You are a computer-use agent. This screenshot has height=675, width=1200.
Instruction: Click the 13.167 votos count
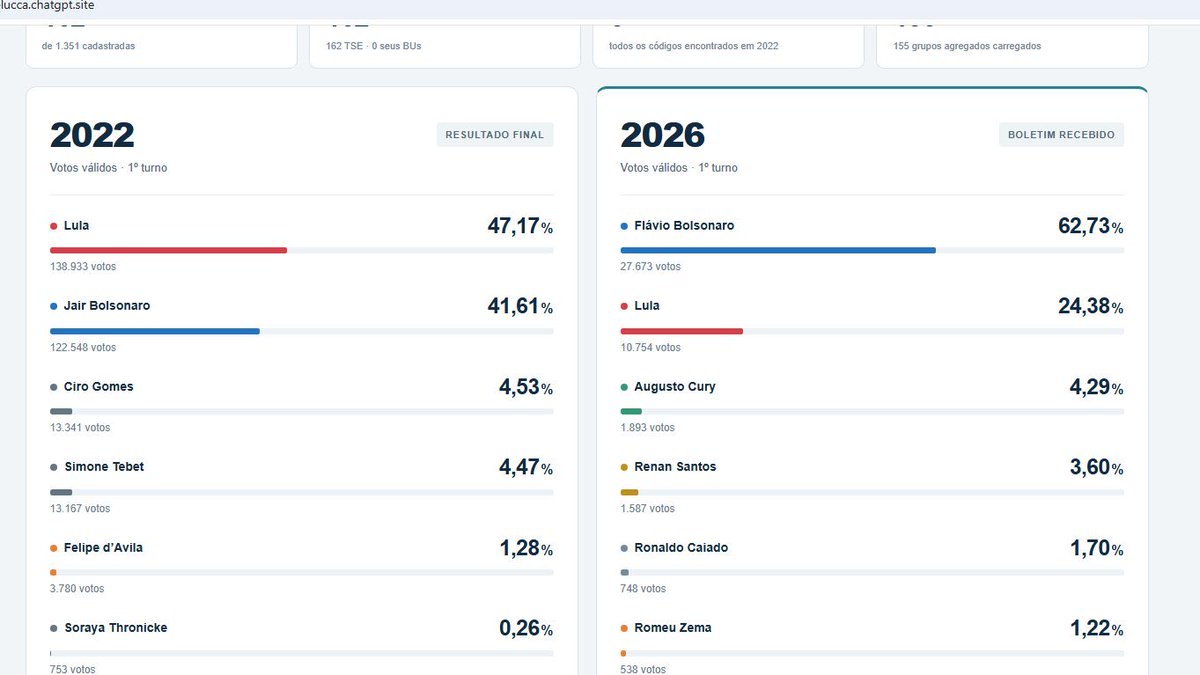80,508
